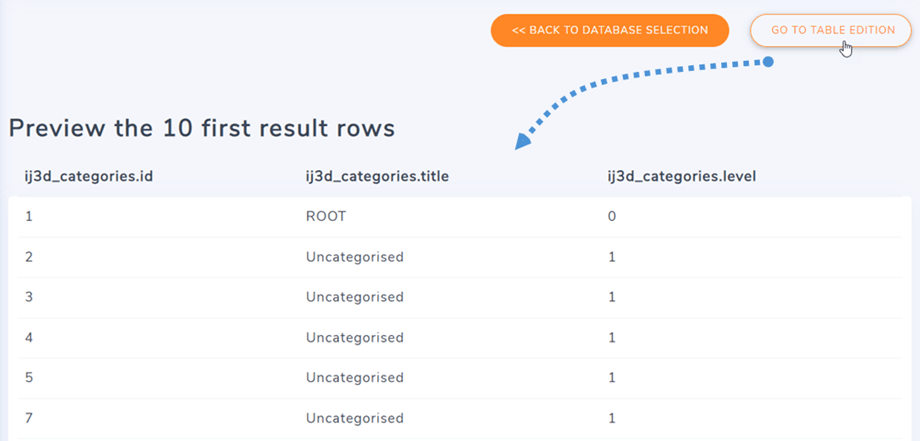The image size is (920, 441).
Task: Click the ROOT title cell
Action: click(326, 216)
